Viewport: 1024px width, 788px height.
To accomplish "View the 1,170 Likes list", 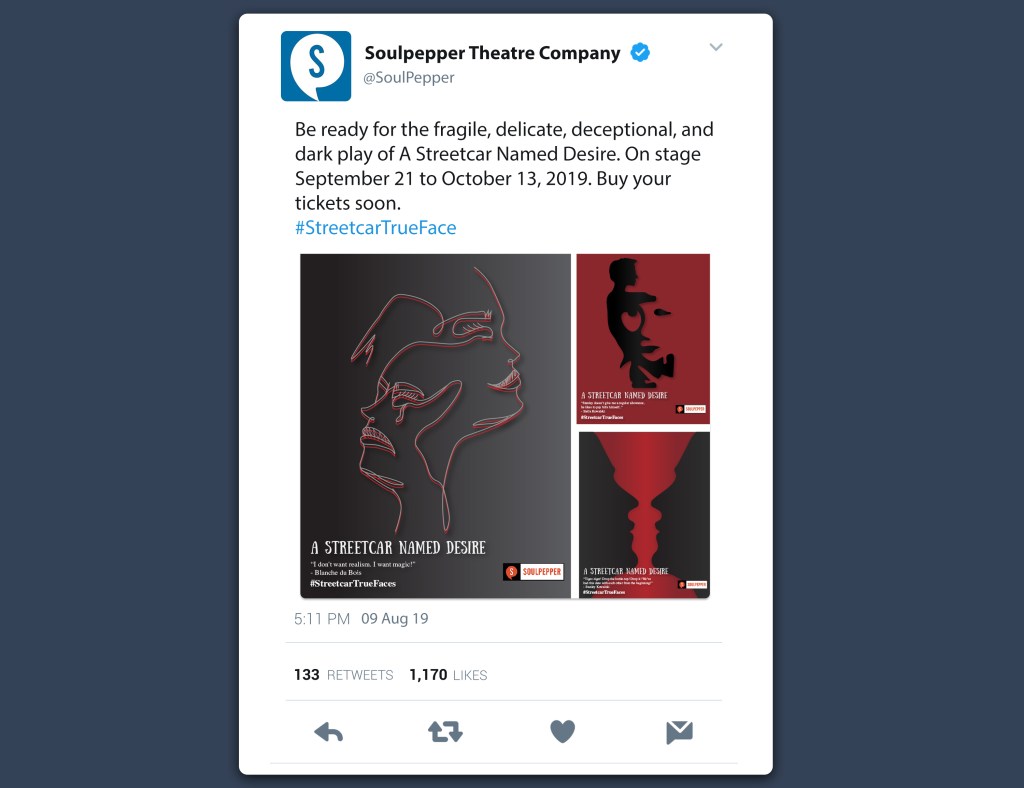I will [x=448, y=674].
